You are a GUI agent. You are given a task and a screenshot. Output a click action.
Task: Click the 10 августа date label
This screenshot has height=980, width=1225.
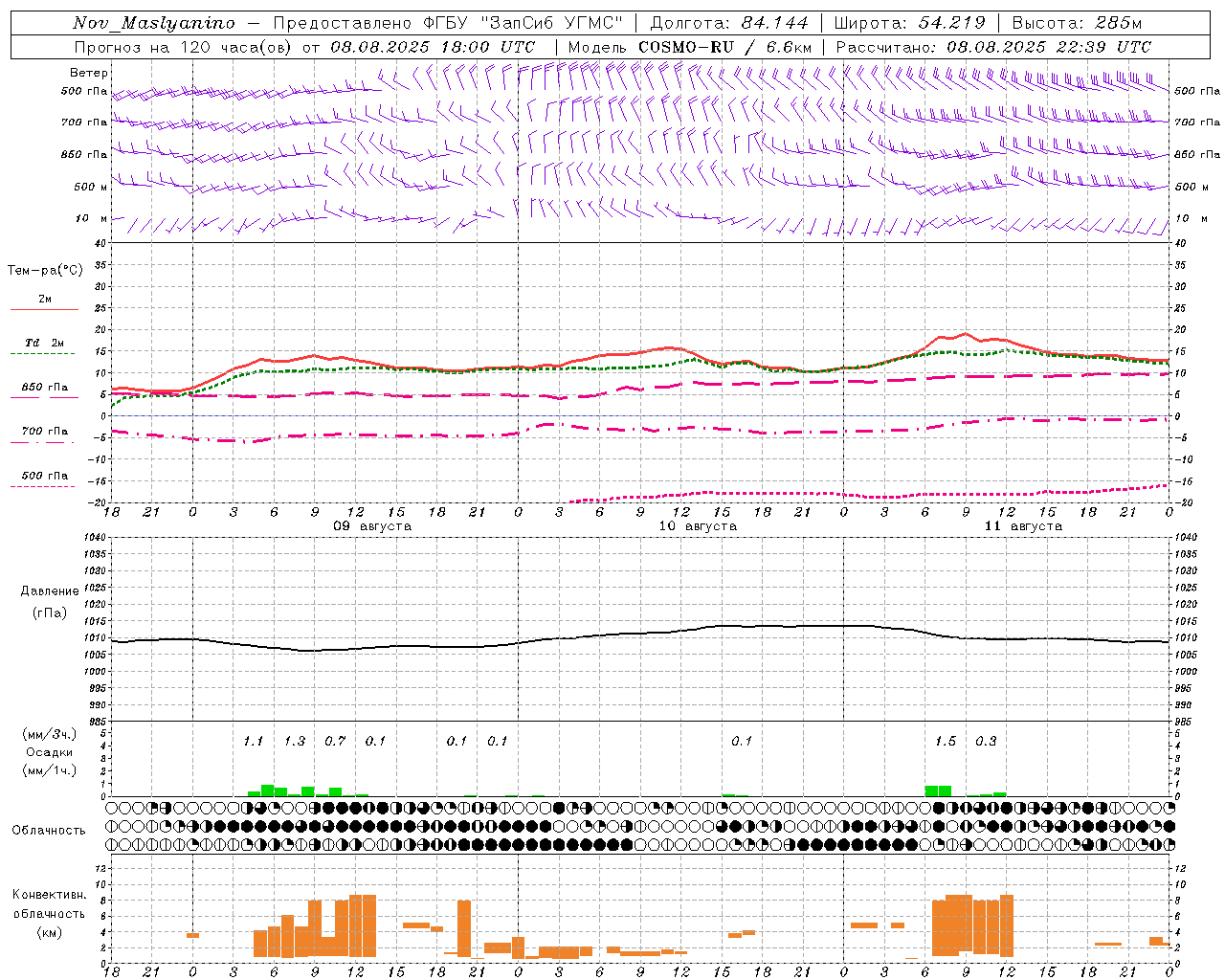pyautogui.click(x=698, y=526)
